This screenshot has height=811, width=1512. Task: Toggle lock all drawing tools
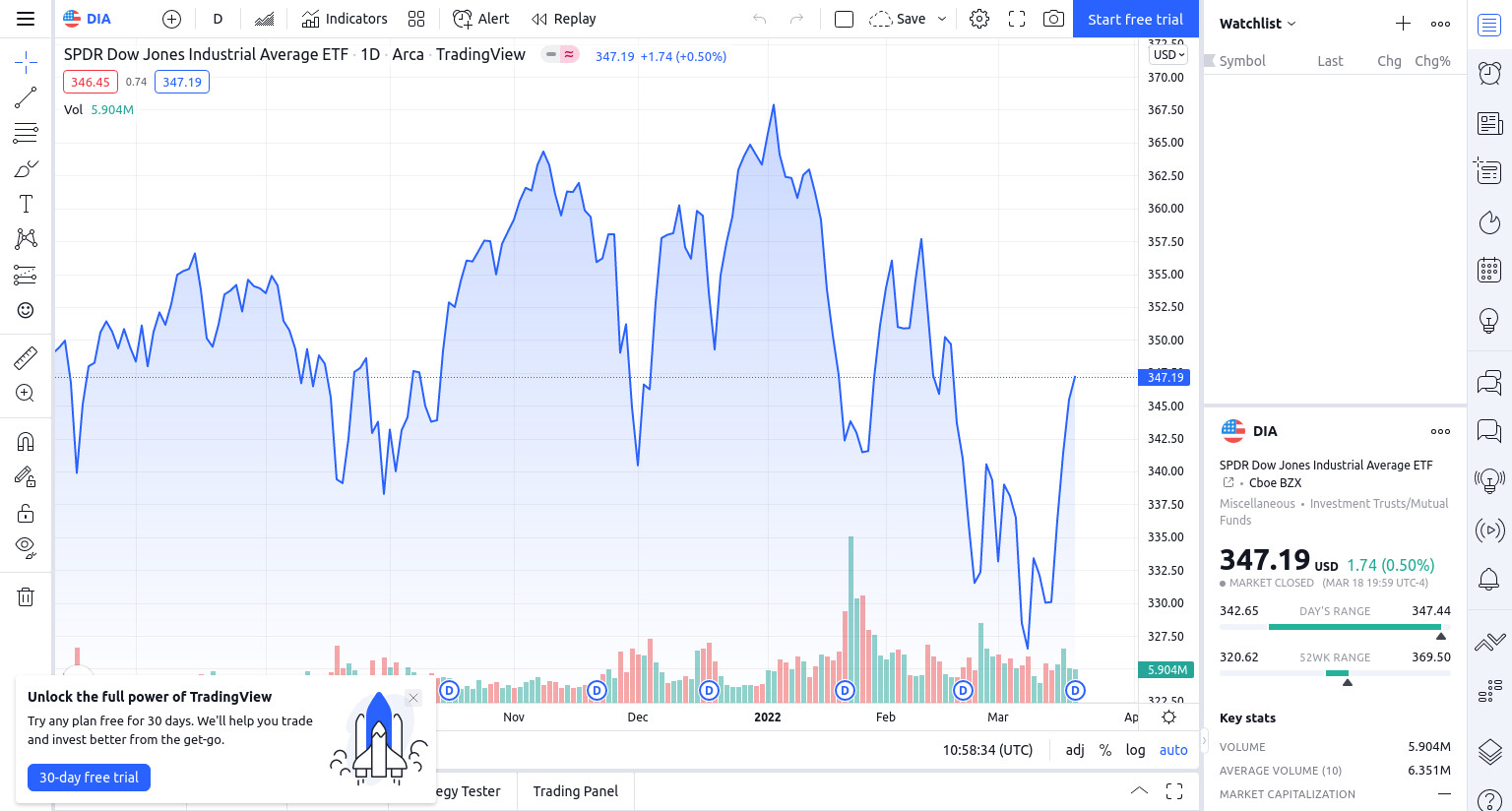click(26, 513)
